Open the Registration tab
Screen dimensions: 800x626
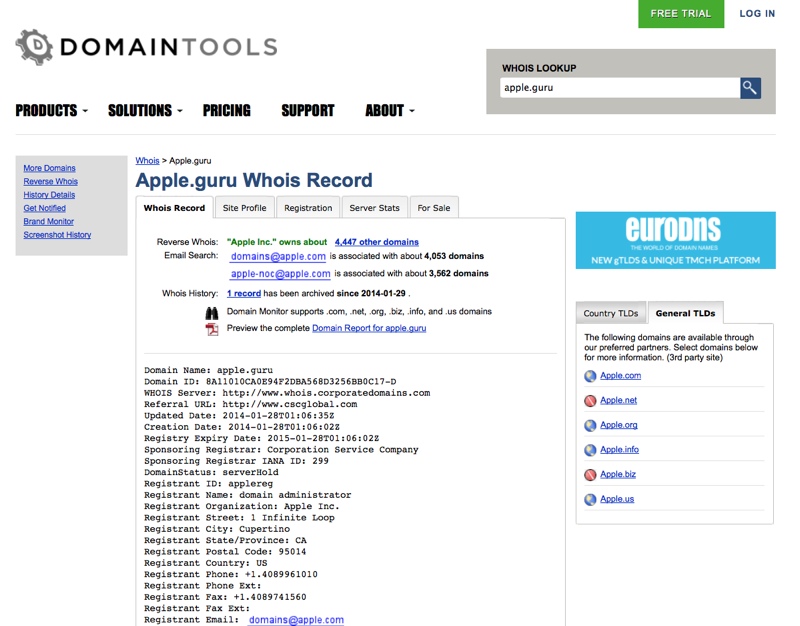click(x=308, y=208)
